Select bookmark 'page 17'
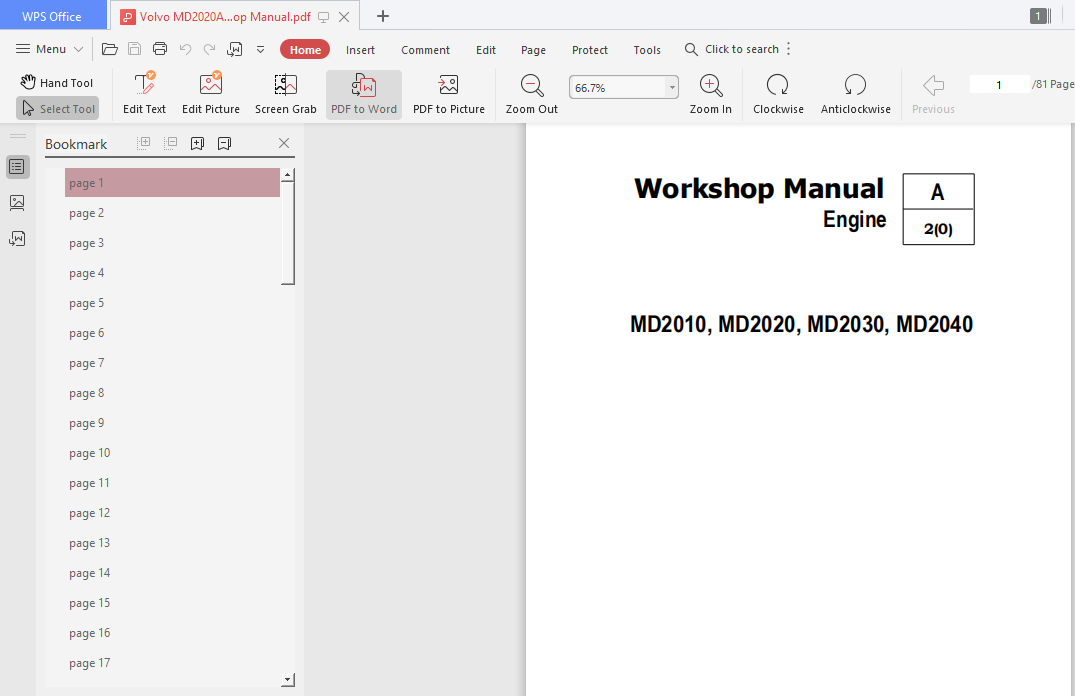 172,663
